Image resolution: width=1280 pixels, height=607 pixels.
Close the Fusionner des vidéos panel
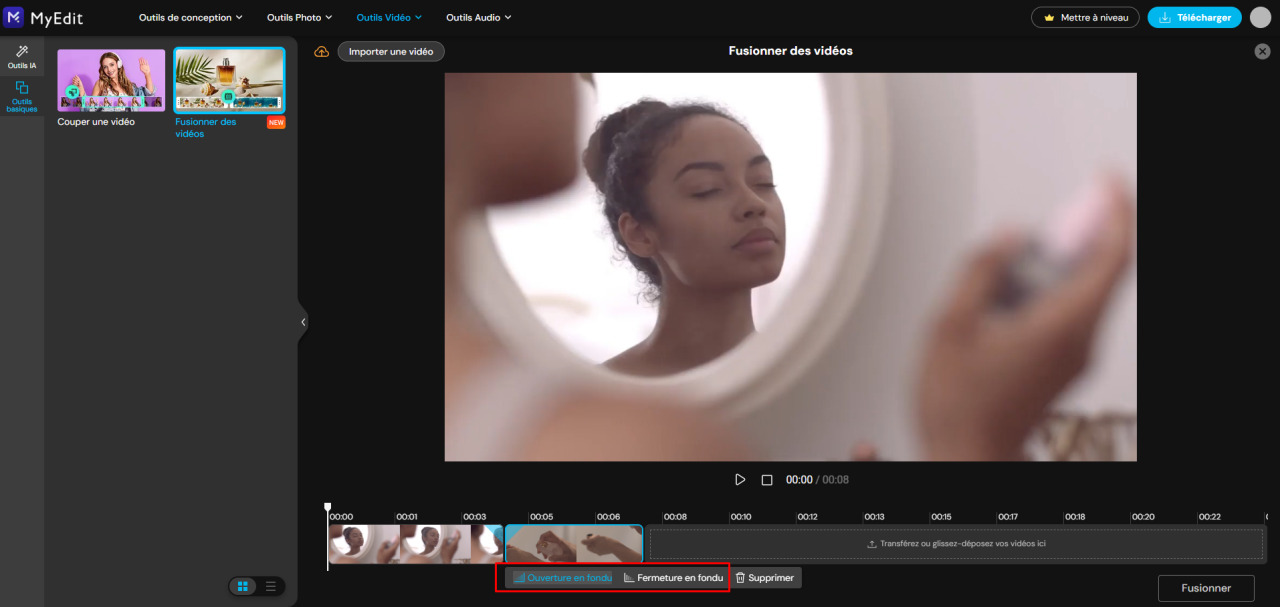pyautogui.click(x=1262, y=51)
